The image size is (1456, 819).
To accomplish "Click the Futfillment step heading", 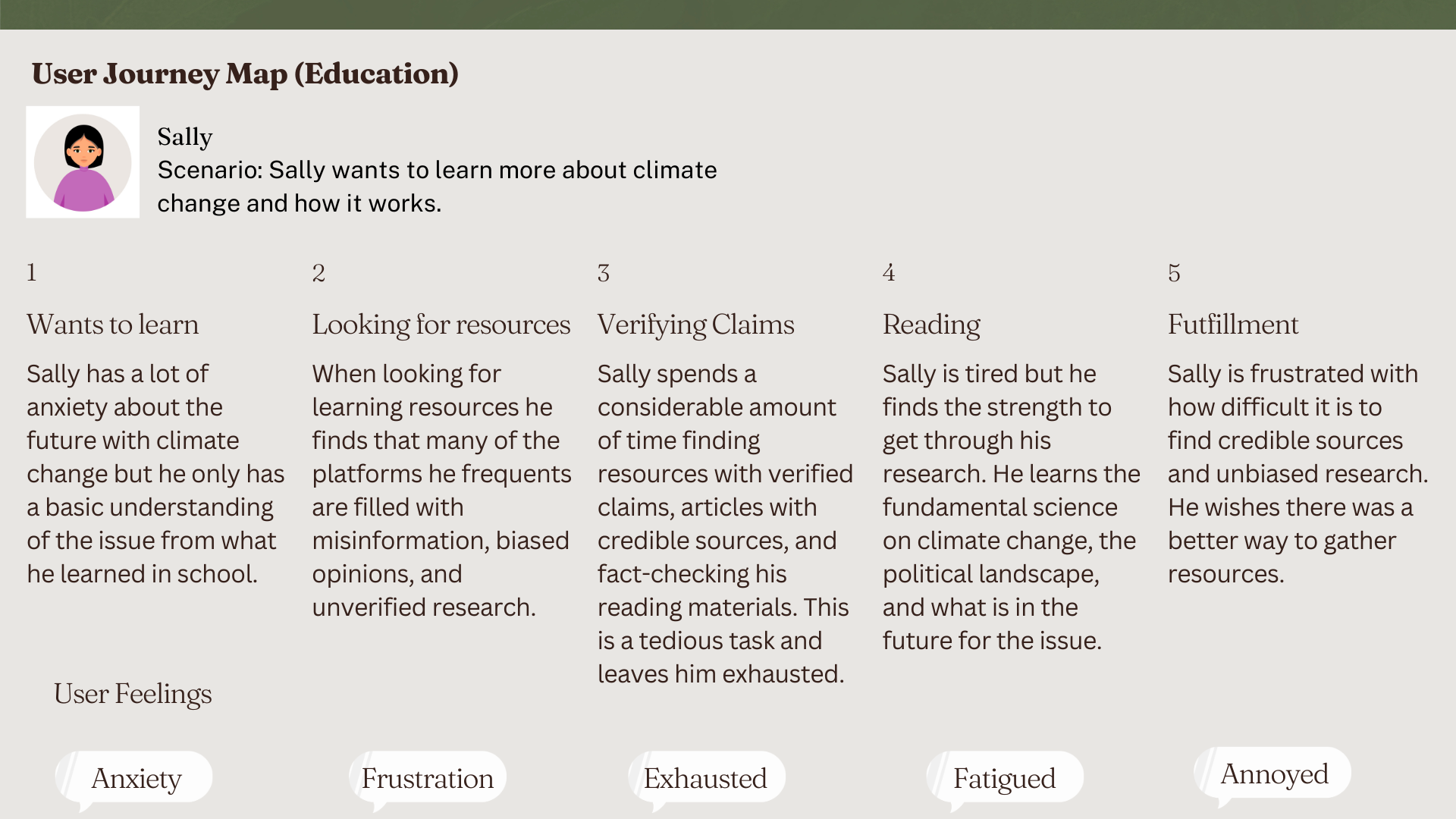I will click(1233, 325).
